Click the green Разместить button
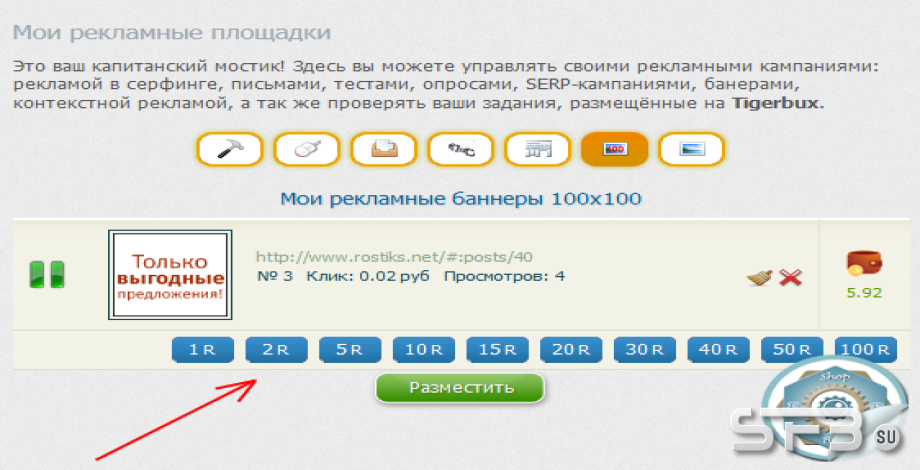The image size is (920, 470). coord(460,388)
